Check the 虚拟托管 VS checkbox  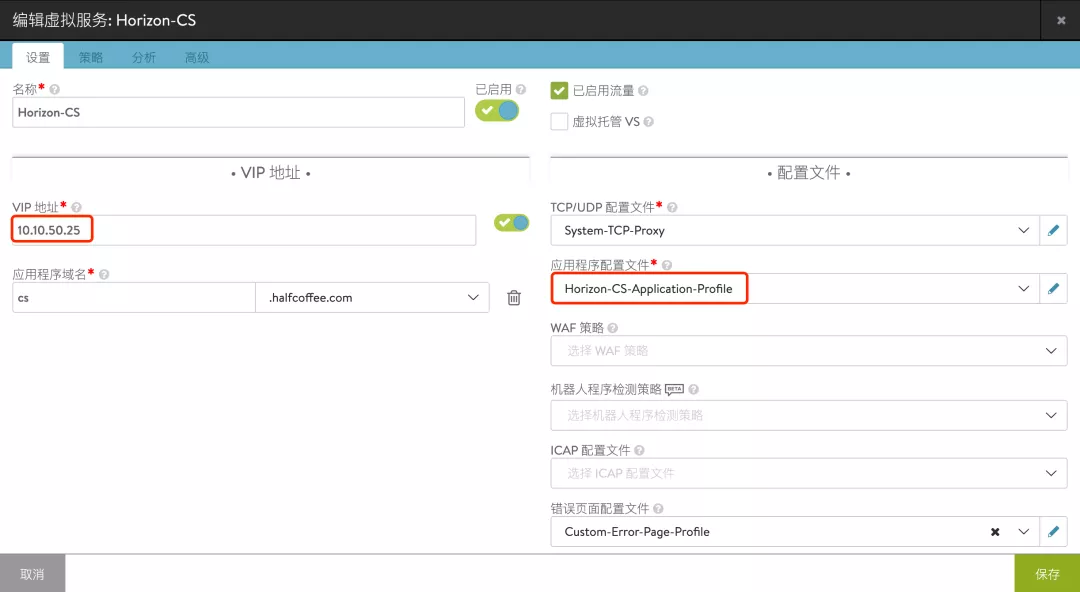559,121
